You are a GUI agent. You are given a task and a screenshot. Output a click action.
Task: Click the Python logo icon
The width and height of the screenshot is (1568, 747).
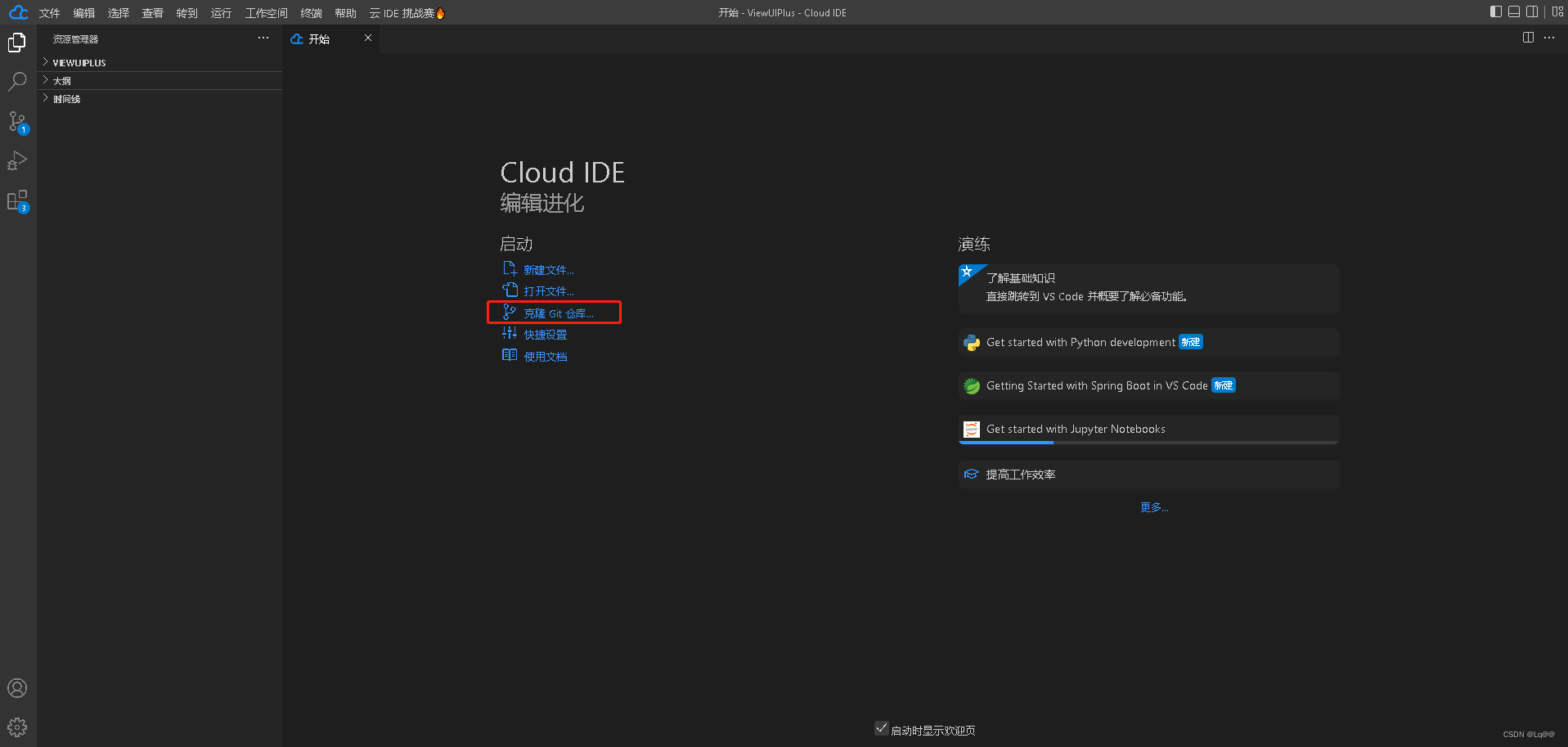972,343
